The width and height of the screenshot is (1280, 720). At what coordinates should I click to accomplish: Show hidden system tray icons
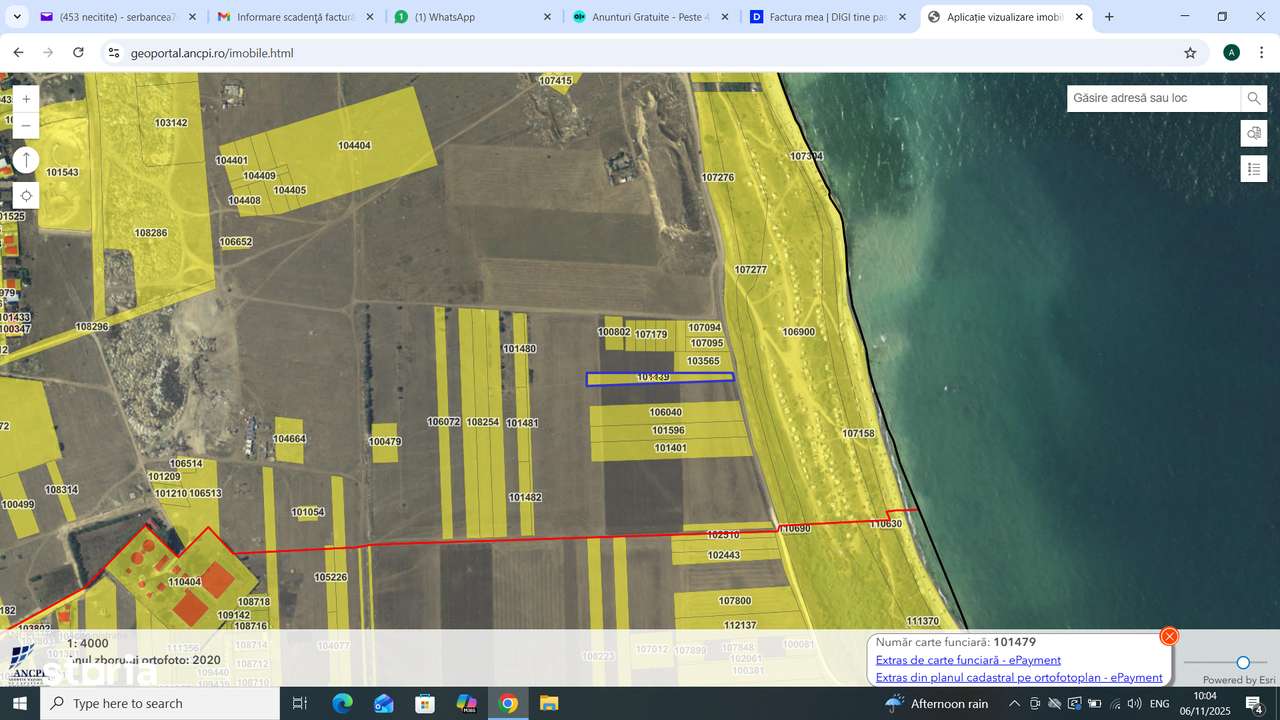point(1014,704)
